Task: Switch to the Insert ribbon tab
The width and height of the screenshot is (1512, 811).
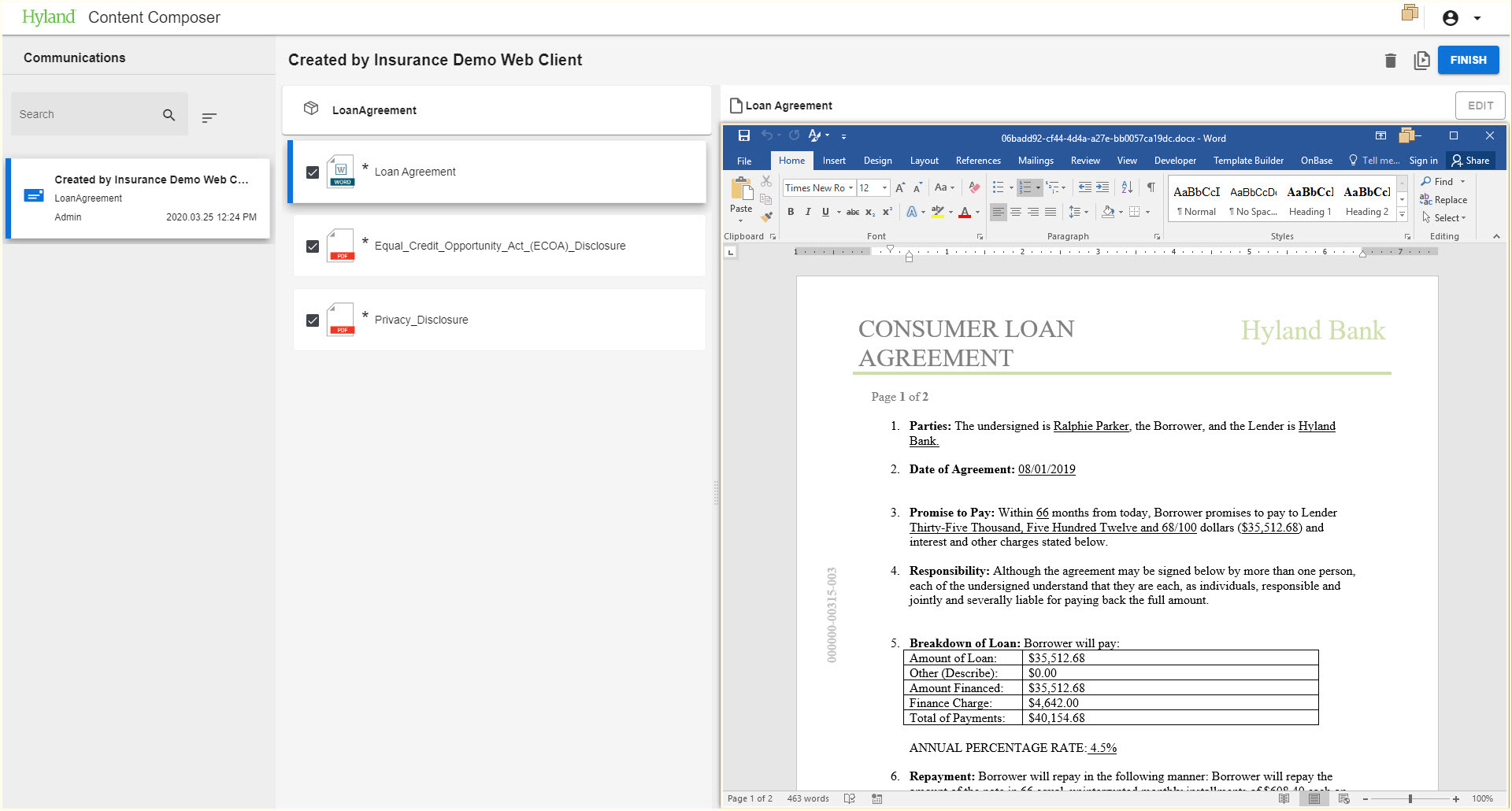Action: click(x=833, y=161)
